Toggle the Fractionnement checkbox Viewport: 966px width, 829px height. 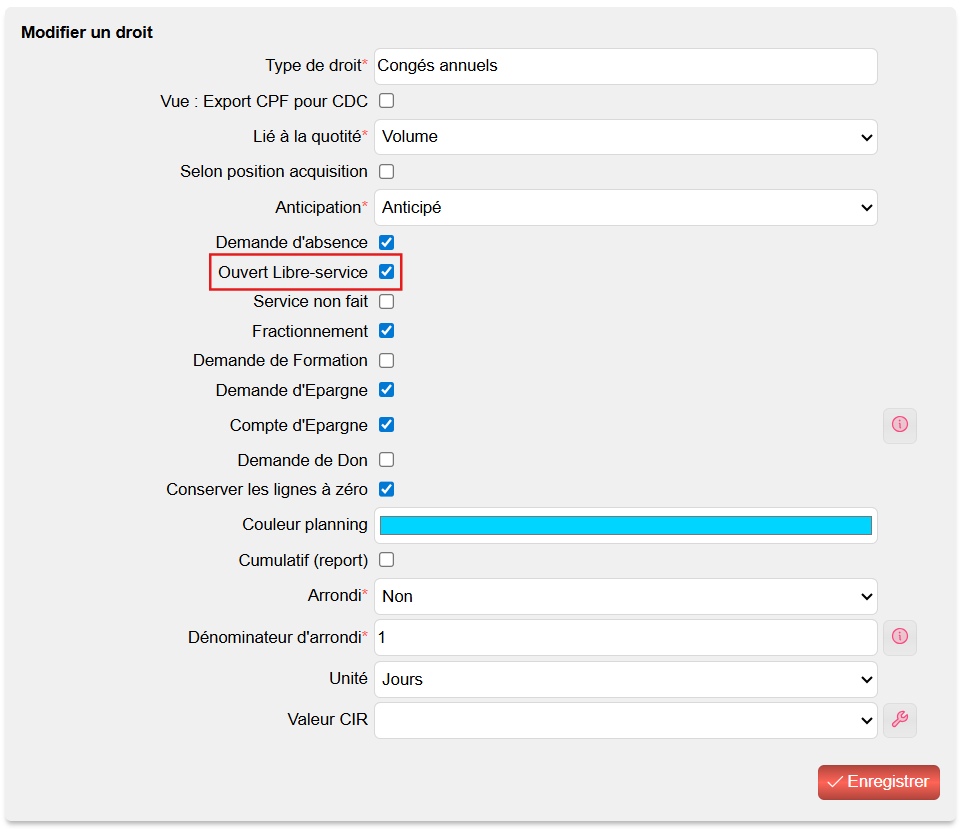click(386, 331)
